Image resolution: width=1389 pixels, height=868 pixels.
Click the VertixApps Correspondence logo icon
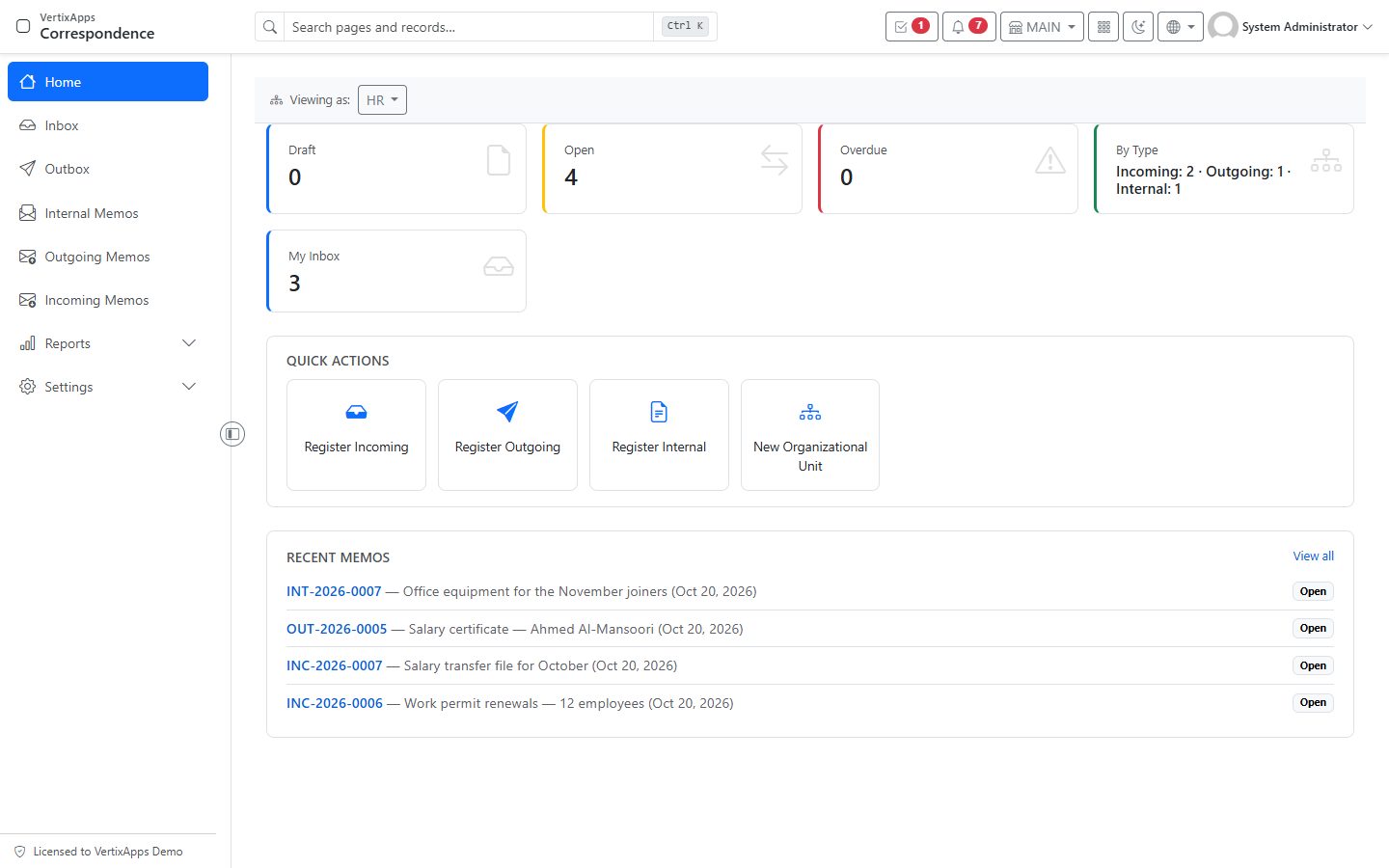point(23,26)
